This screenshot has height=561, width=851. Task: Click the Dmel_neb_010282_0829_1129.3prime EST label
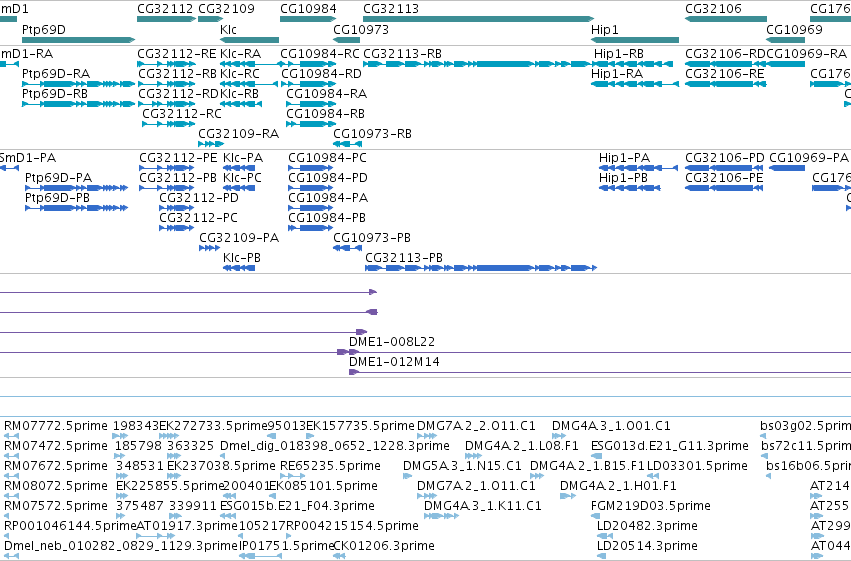click(121, 546)
